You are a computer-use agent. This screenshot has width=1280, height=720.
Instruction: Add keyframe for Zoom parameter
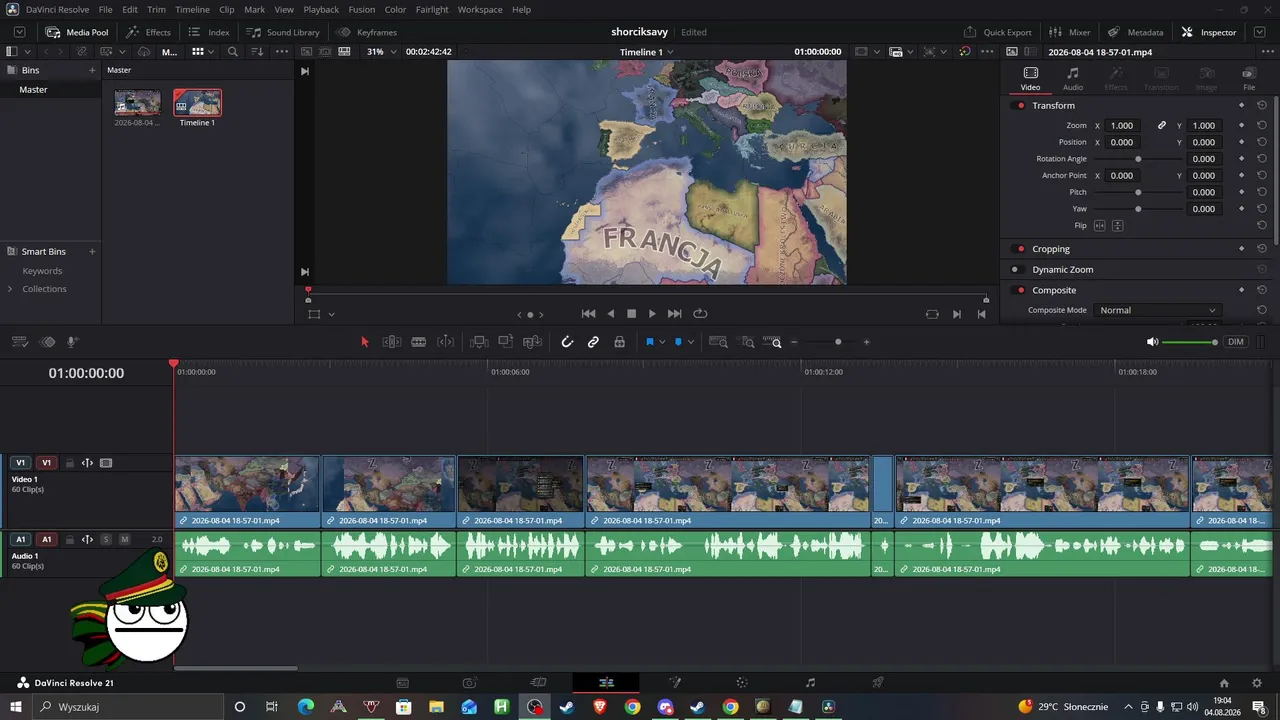click(1242, 125)
